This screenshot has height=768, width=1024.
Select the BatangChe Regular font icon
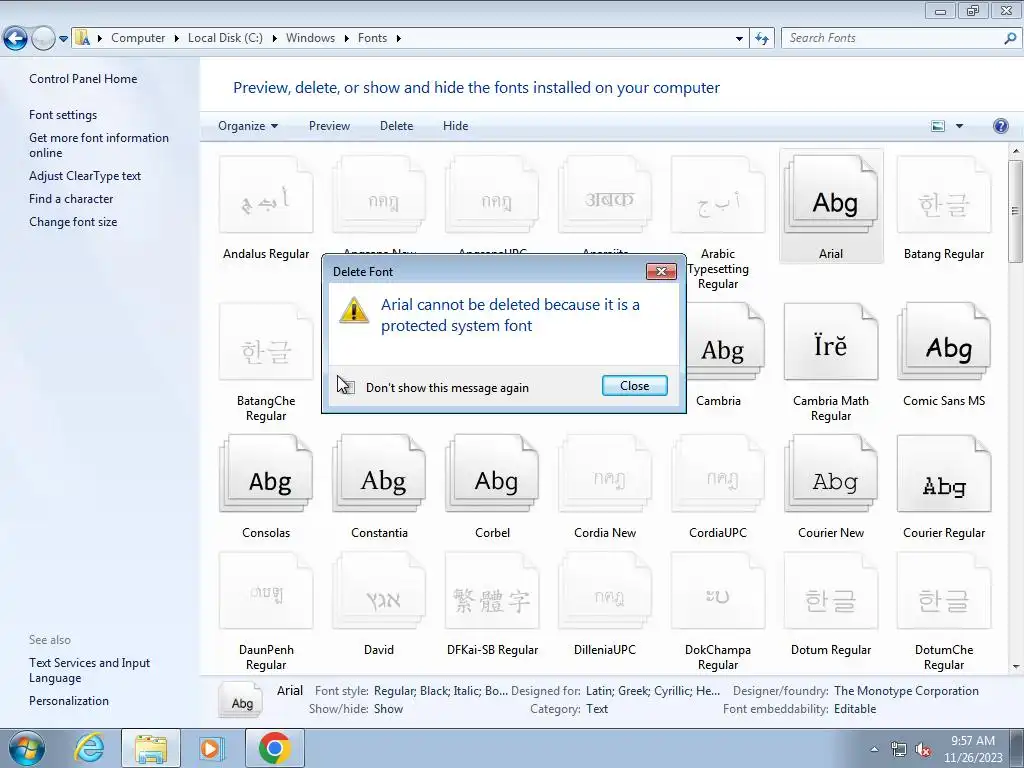point(266,342)
